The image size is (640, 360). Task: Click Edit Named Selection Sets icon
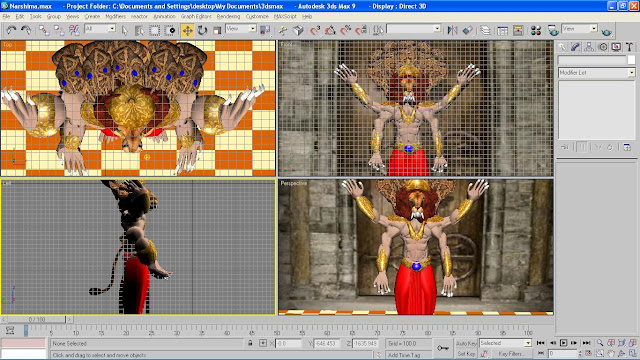coord(378,30)
